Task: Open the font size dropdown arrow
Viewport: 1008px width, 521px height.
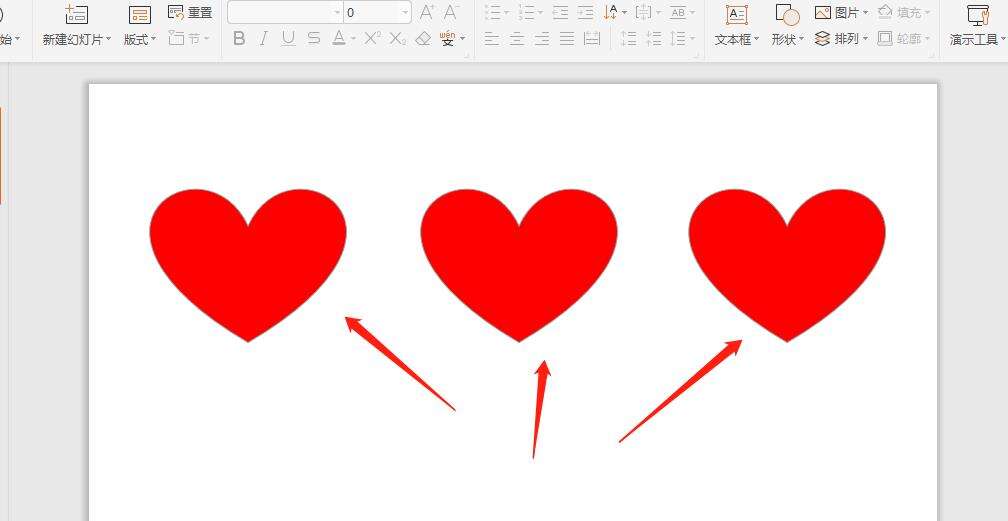Action: tap(405, 12)
